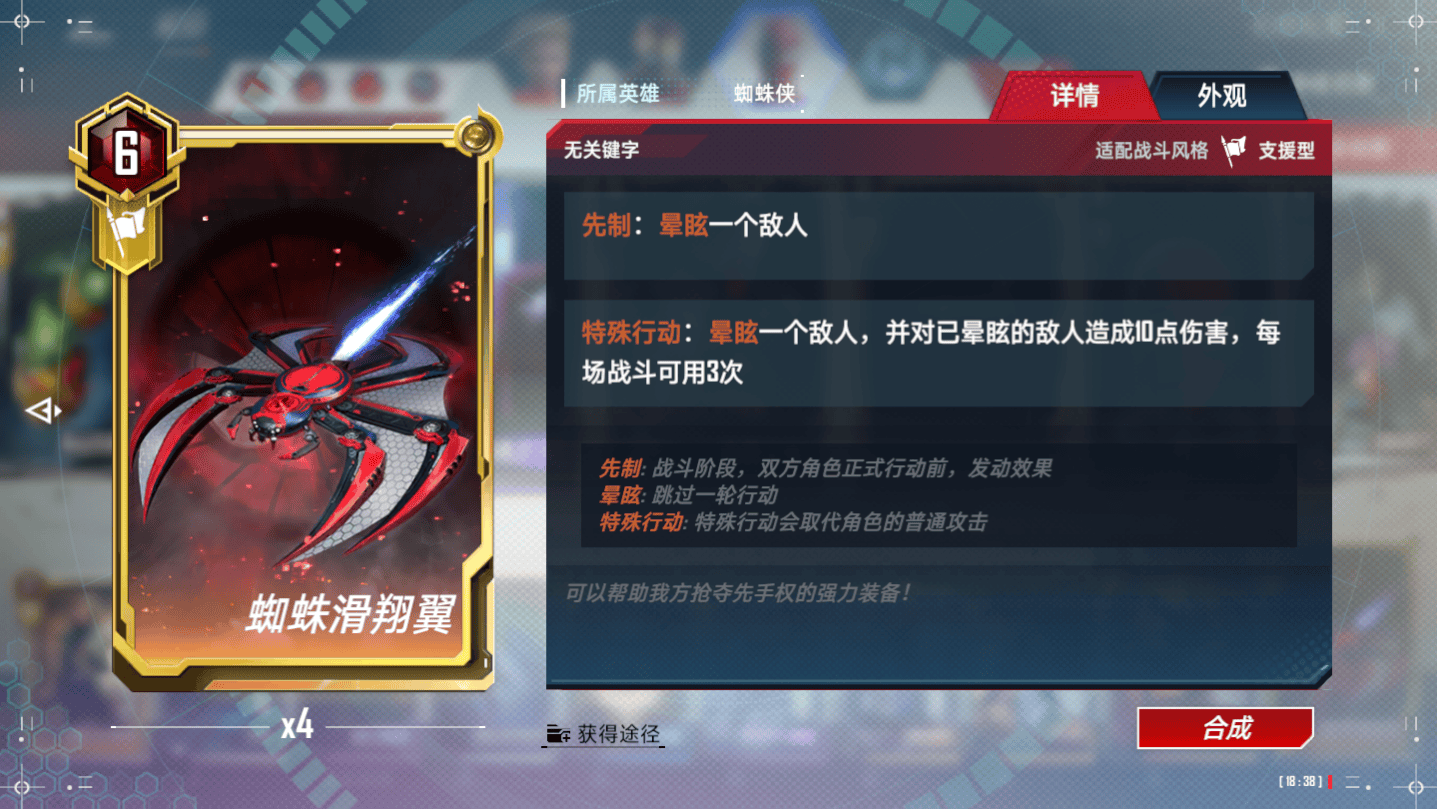Screen dimensions: 1437x809
Task: Click the level 6 hexagon badge
Action: pos(126,152)
